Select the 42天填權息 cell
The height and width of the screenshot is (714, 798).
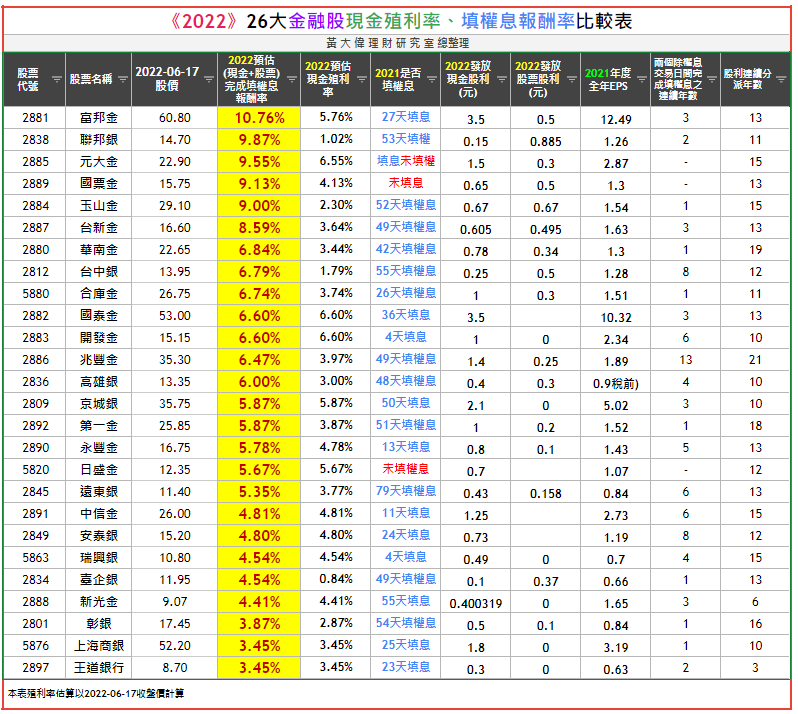pyautogui.click(x=406, y=249)
